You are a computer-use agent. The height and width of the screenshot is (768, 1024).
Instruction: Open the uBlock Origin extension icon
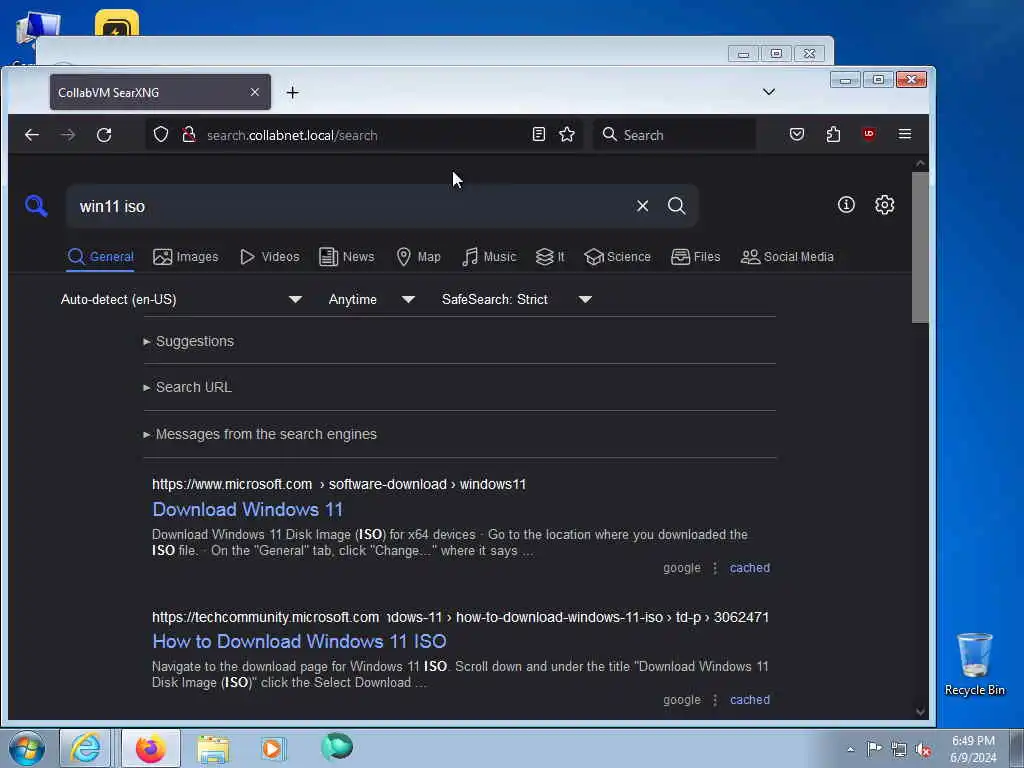pos(869,134)
